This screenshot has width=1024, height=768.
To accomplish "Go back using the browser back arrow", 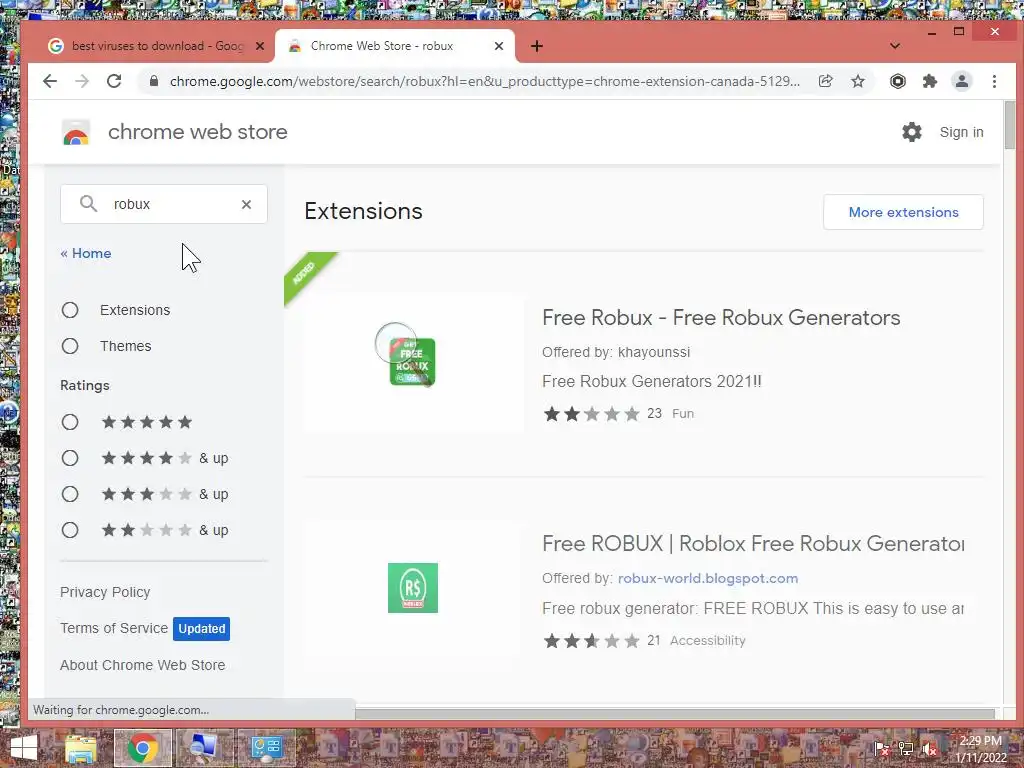I will coord(50,81).
